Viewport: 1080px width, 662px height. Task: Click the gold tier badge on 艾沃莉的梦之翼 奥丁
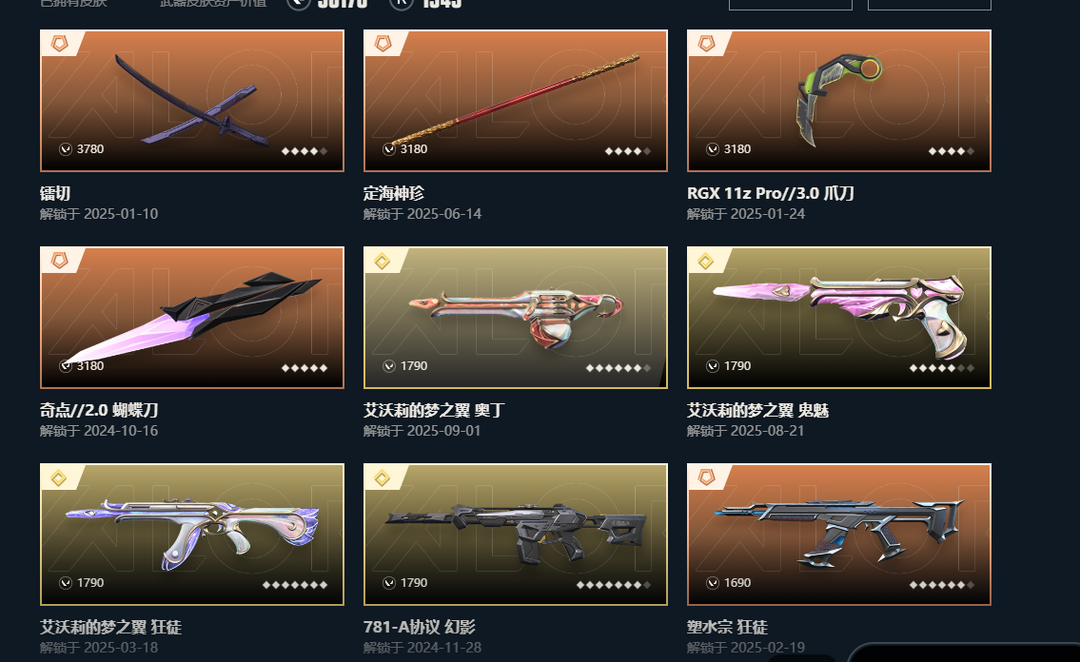[x=382, y=262]
